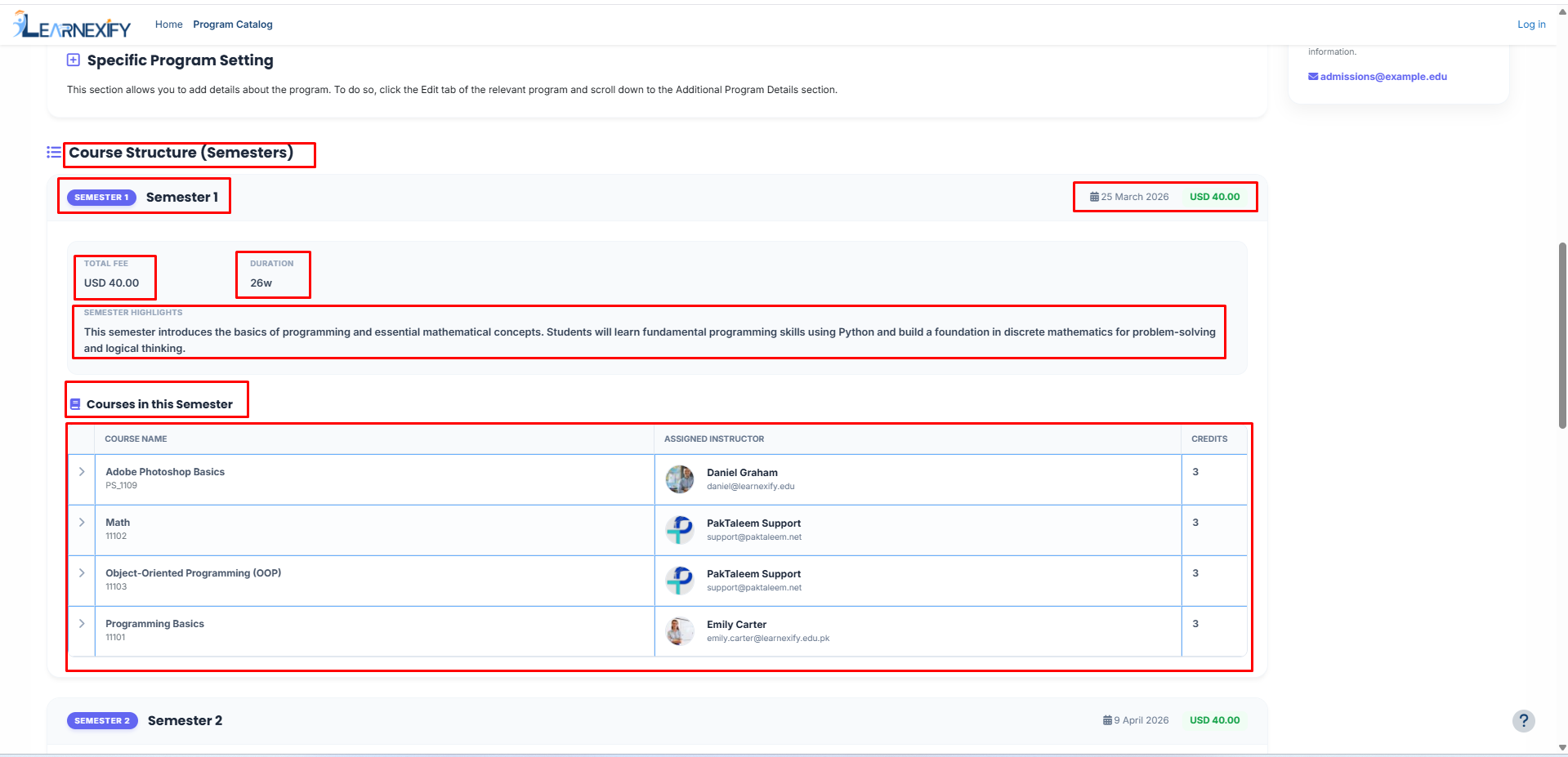The image size is (1568, 757).
Task: Open the Program Catalog menu item
Action: (x=233, y=24)
